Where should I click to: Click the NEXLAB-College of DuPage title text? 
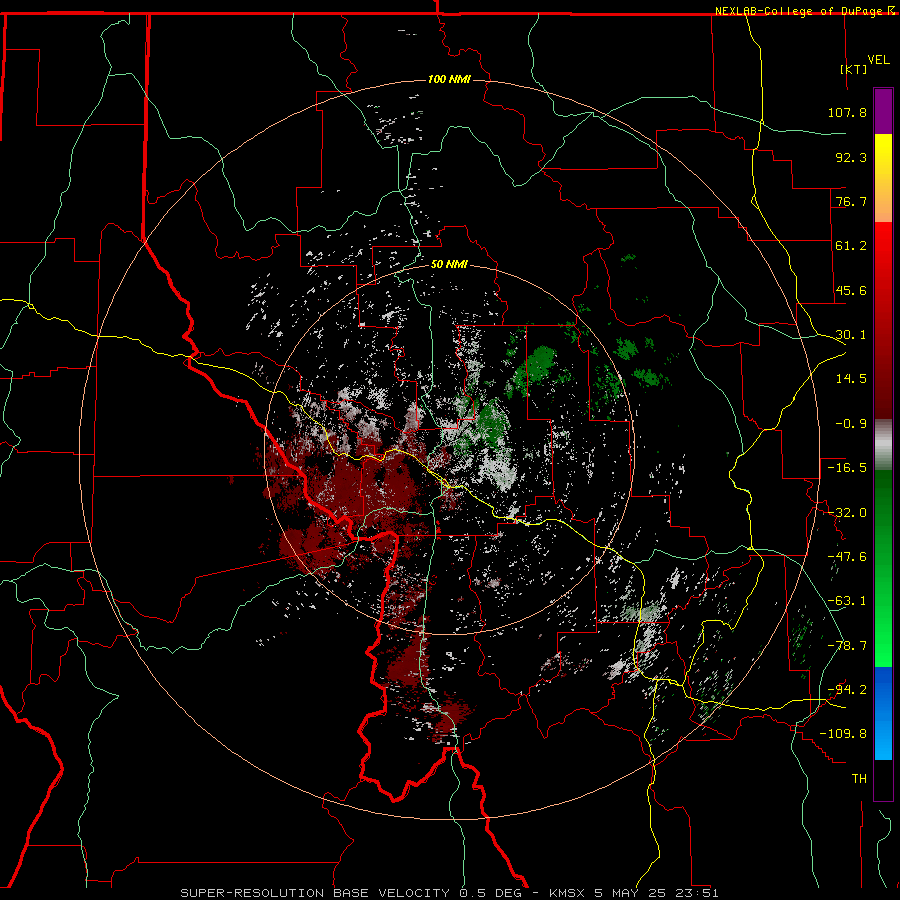798,11
